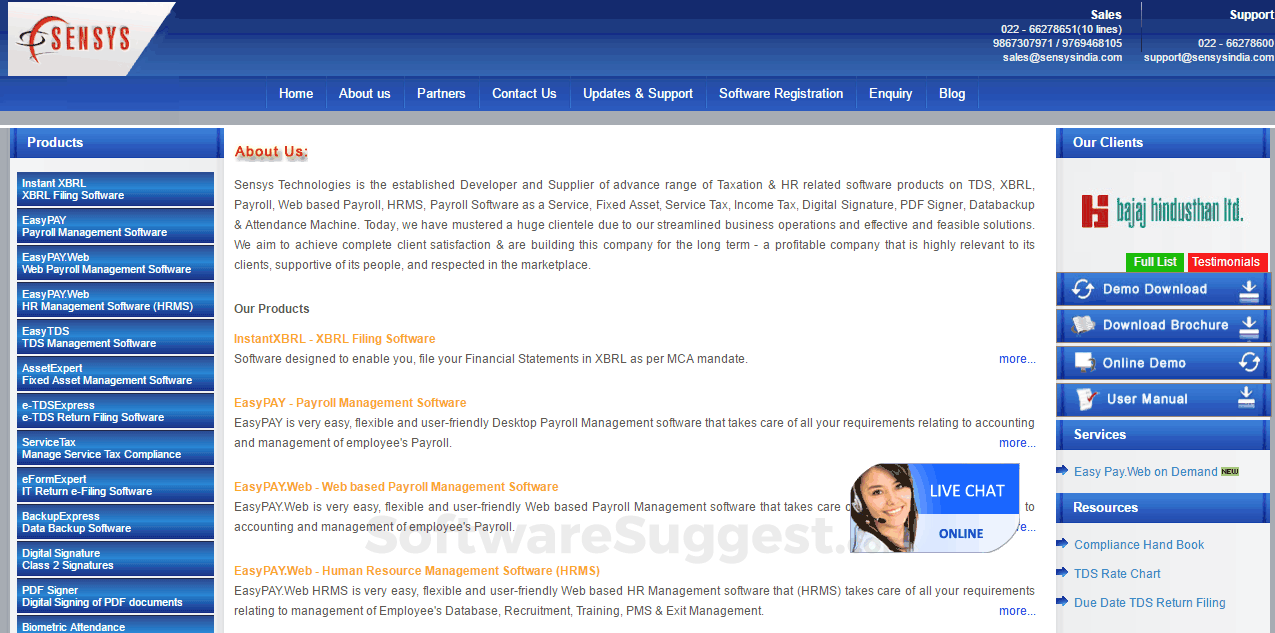Select EasyTDS TDS Management Software product

[115, 337]
